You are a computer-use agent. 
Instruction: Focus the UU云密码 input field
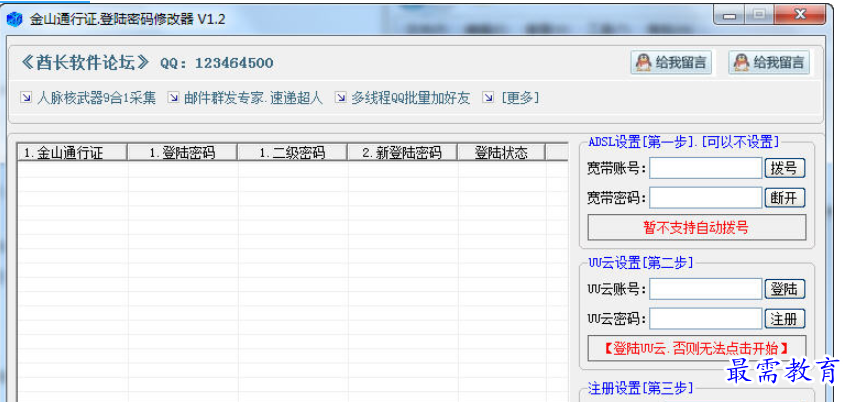pos(706,319)
